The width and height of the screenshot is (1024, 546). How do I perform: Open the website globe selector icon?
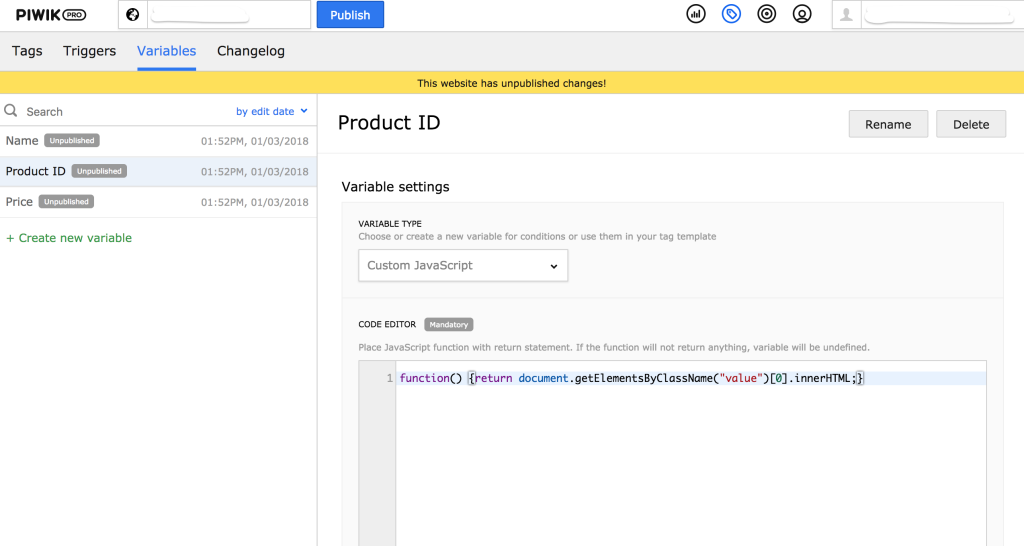pos(133,14)
